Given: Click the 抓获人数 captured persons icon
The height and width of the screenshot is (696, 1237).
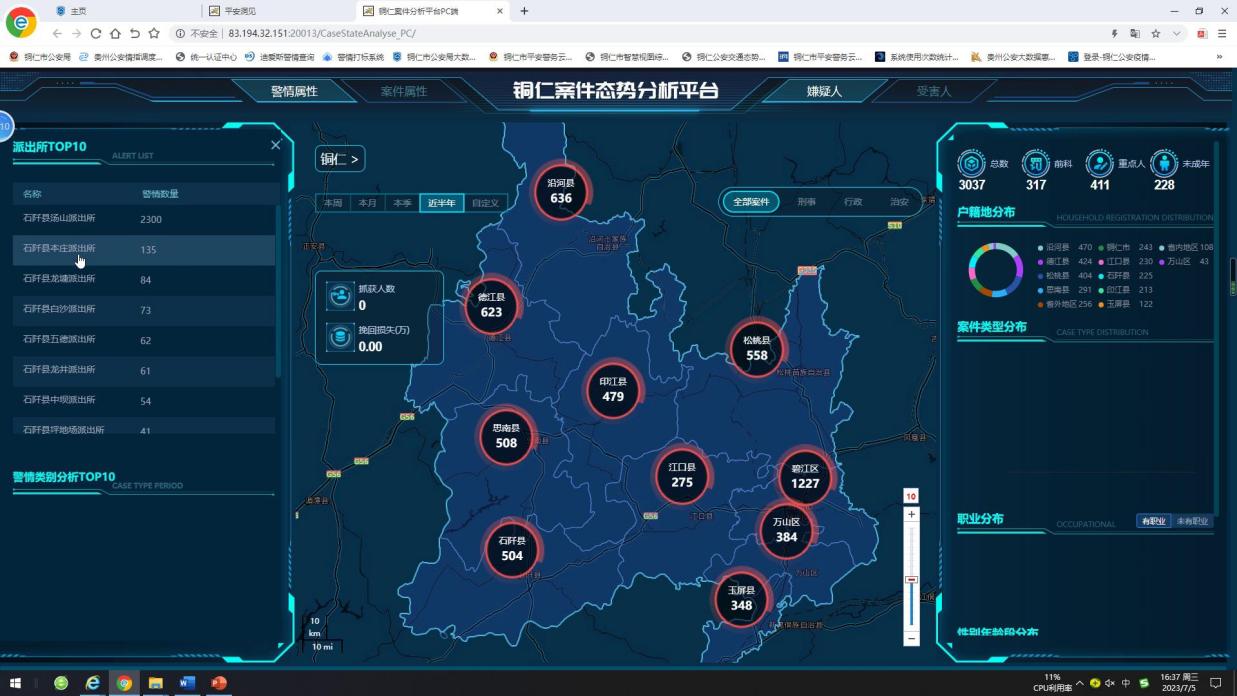Looking at the screenshot, I should click(x=340, y=296).
